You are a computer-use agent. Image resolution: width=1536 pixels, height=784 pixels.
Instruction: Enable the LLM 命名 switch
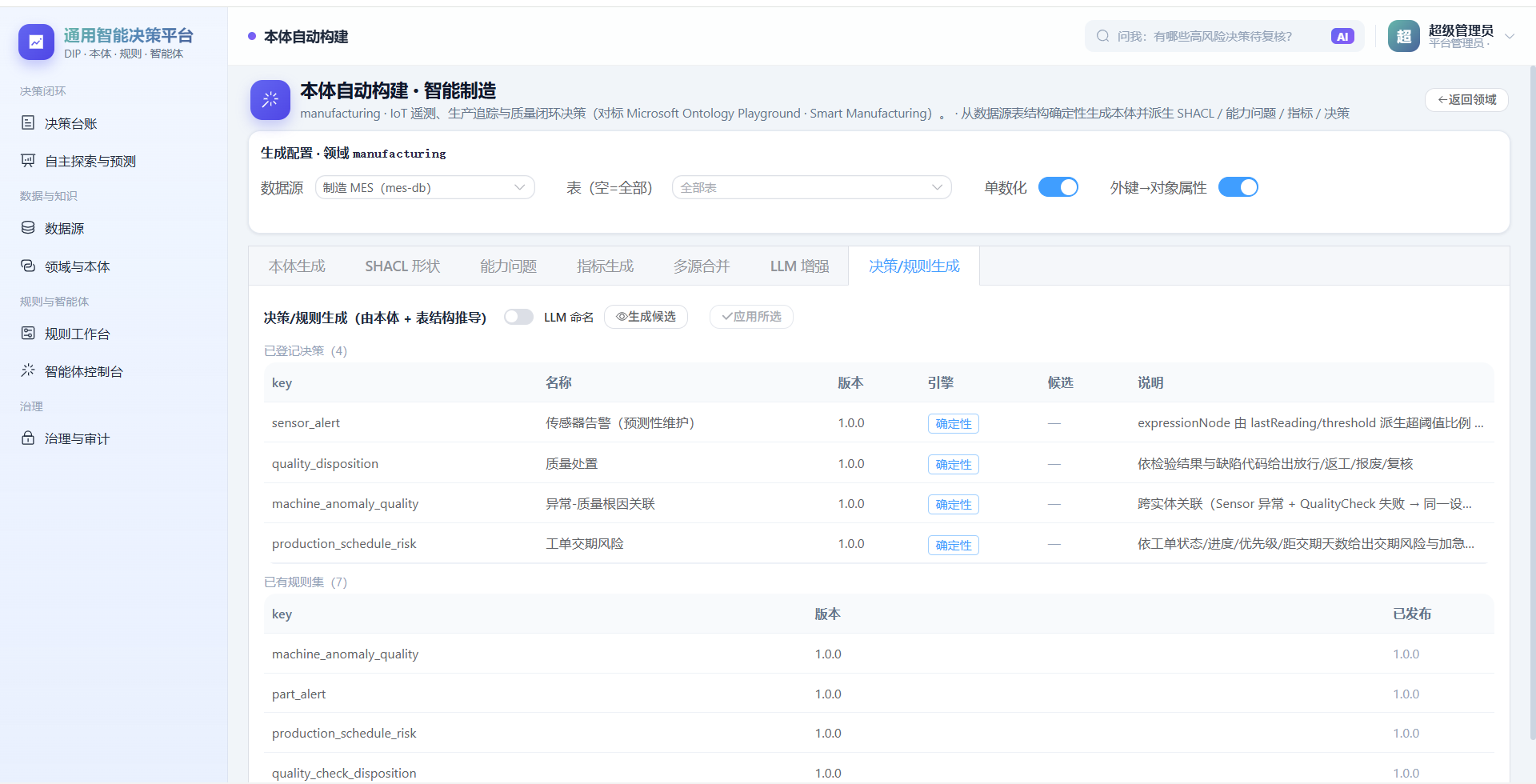pyautogui.click(x=519, y=317)
